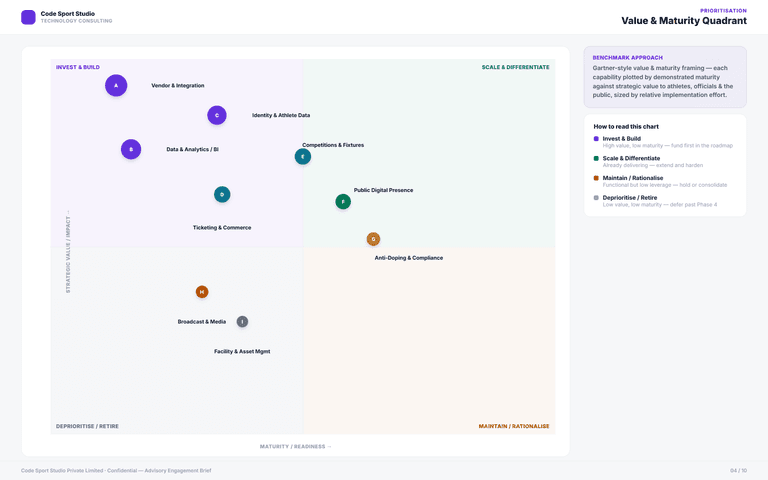This screenshot has height=480, width=768.
Task: Click the Anti-Doping & Compliance label
Action: (408, 258)
